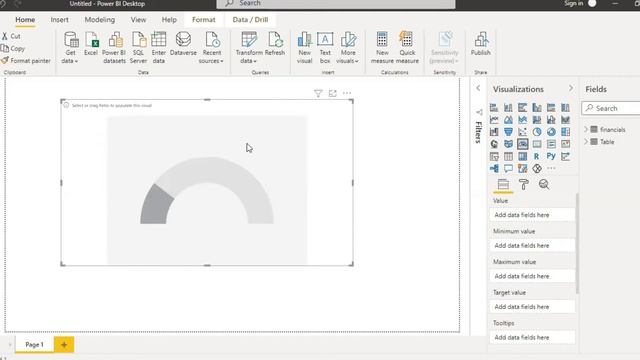Screen dimensions: 640x360
Task: Select the Table visual icon
Action: (x=508, y=156)
